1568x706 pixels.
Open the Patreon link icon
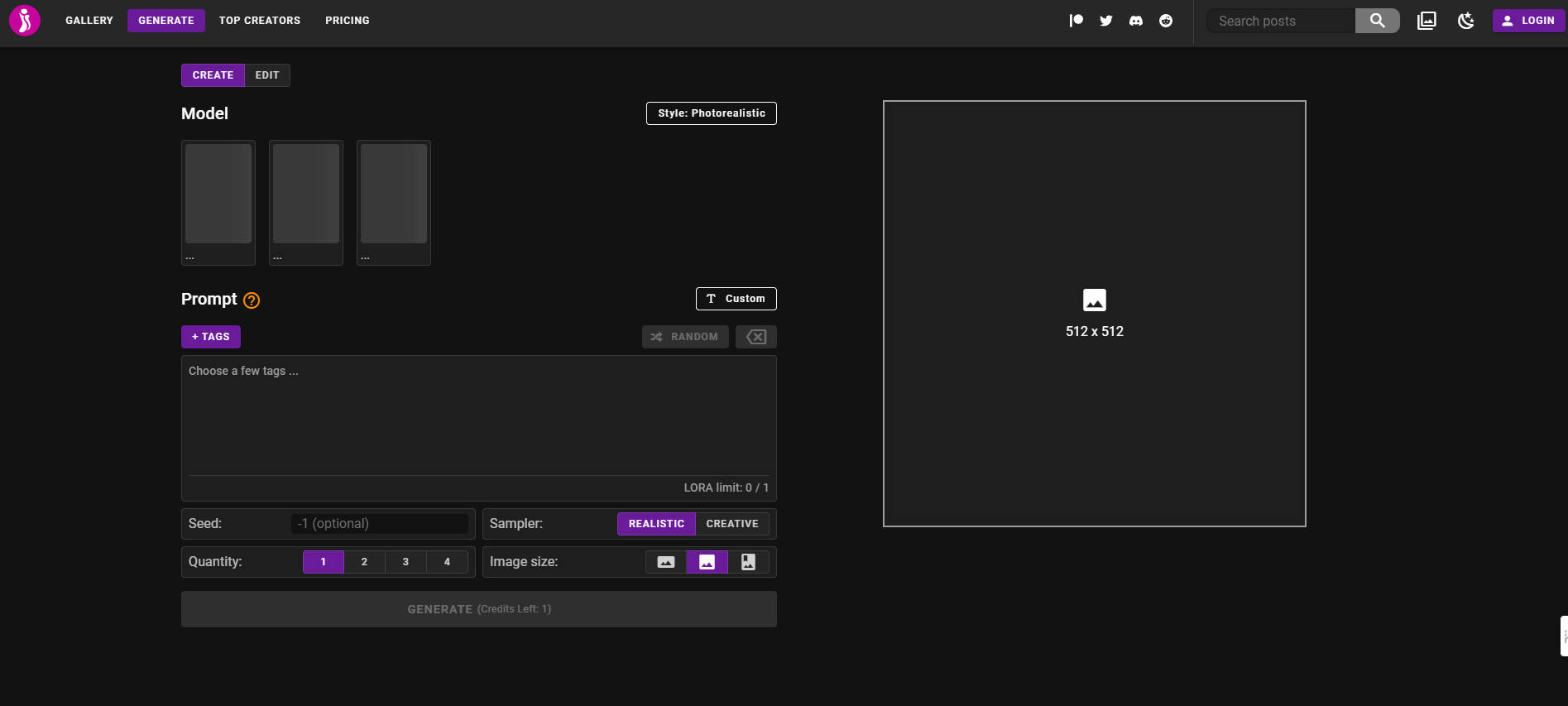[1076, 21]
